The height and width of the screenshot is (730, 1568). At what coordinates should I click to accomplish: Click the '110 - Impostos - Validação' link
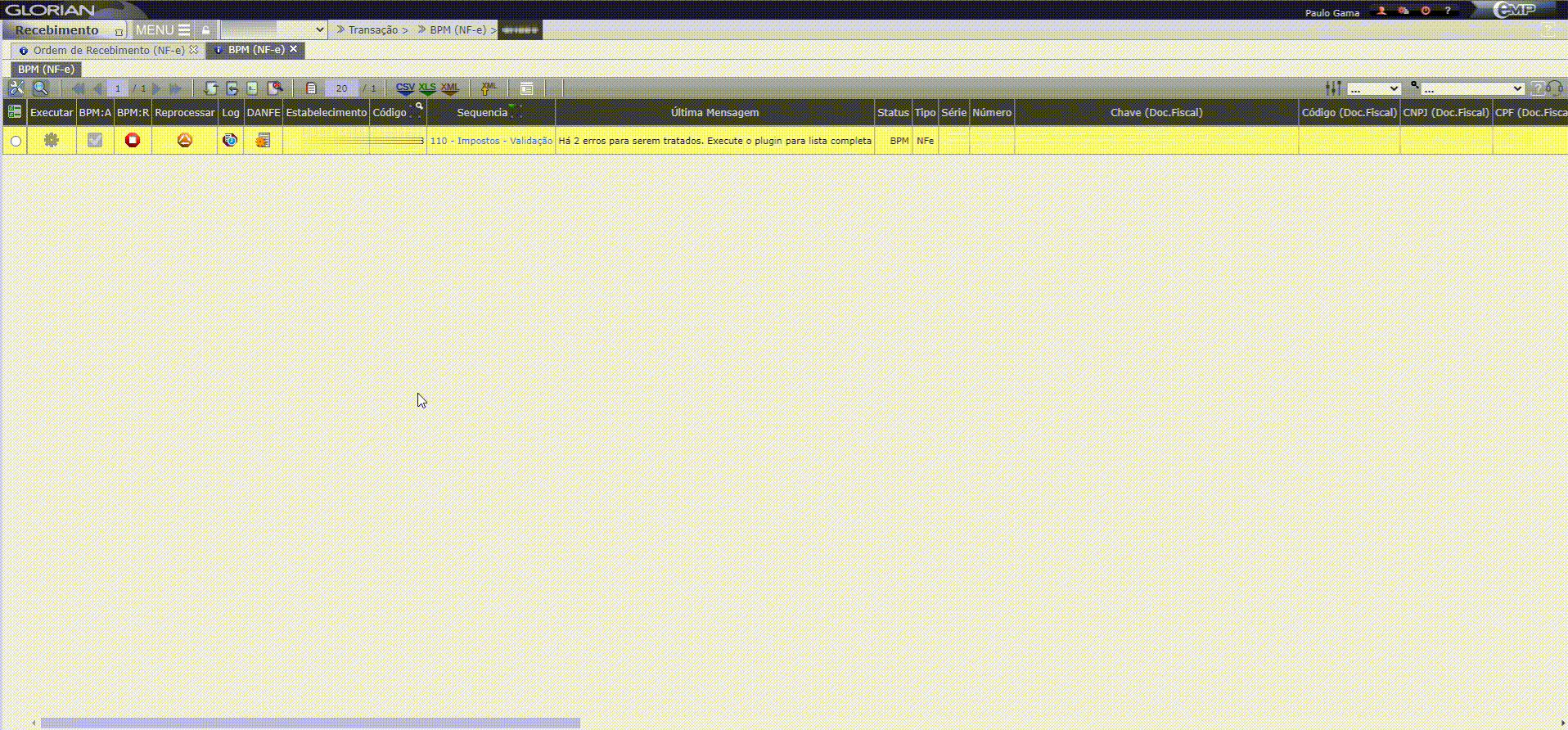(x=491, y=141)
